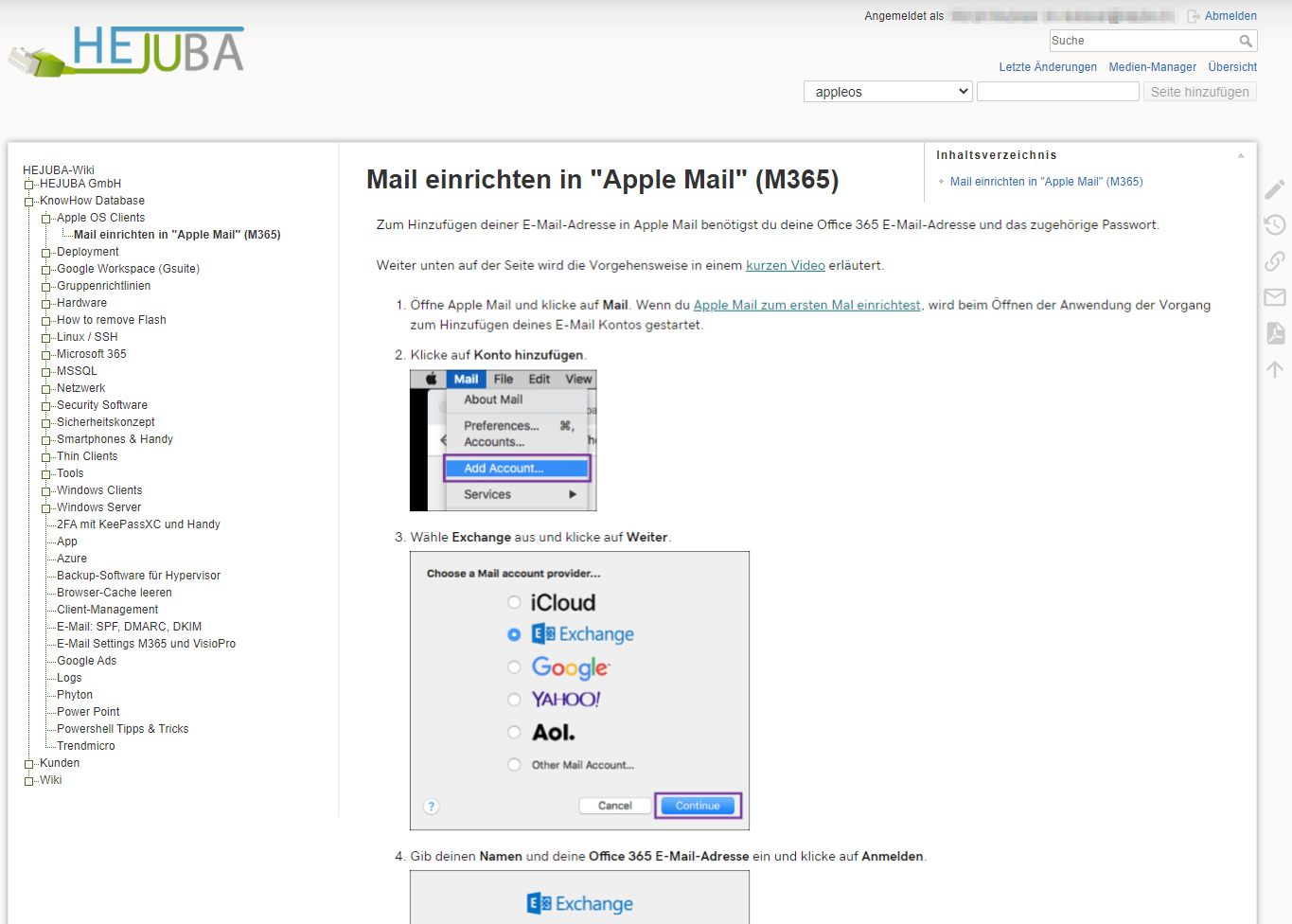Expand Microsoft 365 tree node
The height and width of the screenshot is (924, 1292).
(x=45, y=355)
